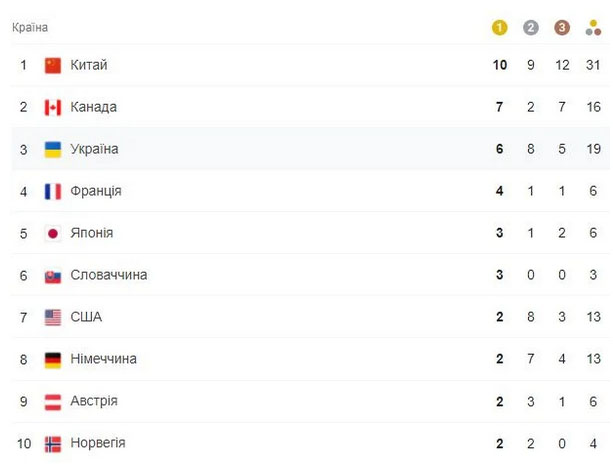The height and width of the screenshot is (468, 613).
Task: Click the USA flag icon
Action: [53, 317]
